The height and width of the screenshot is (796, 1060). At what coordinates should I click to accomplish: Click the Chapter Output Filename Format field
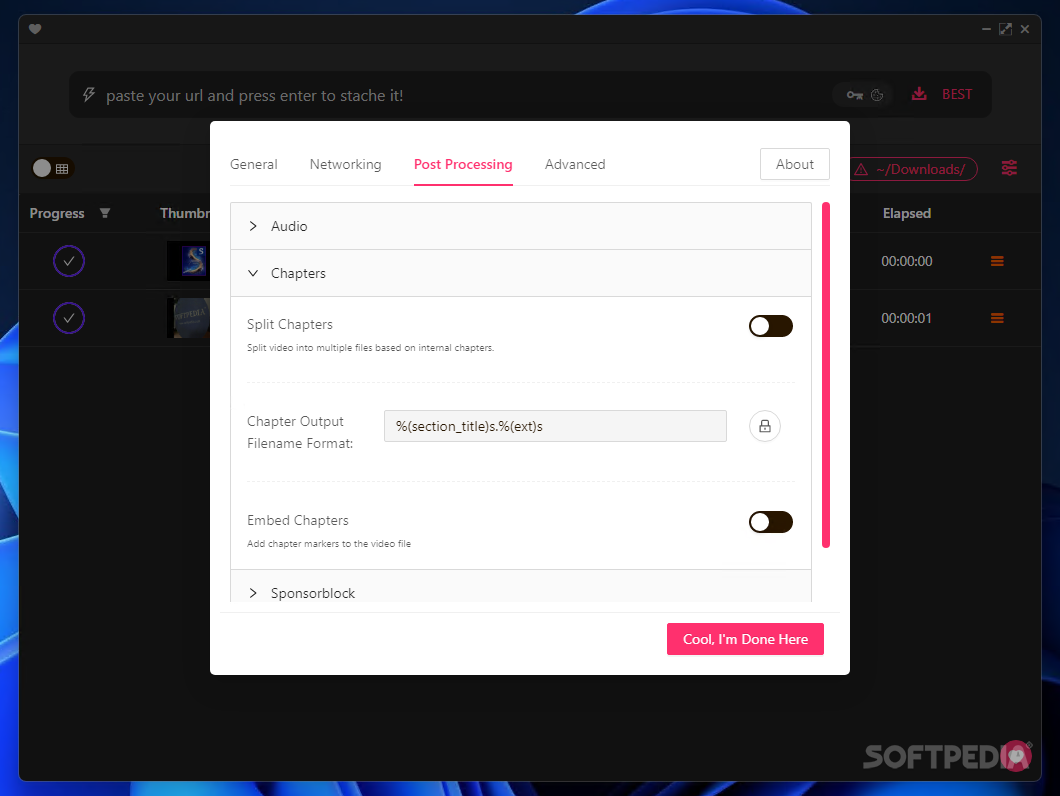point(555,426)
